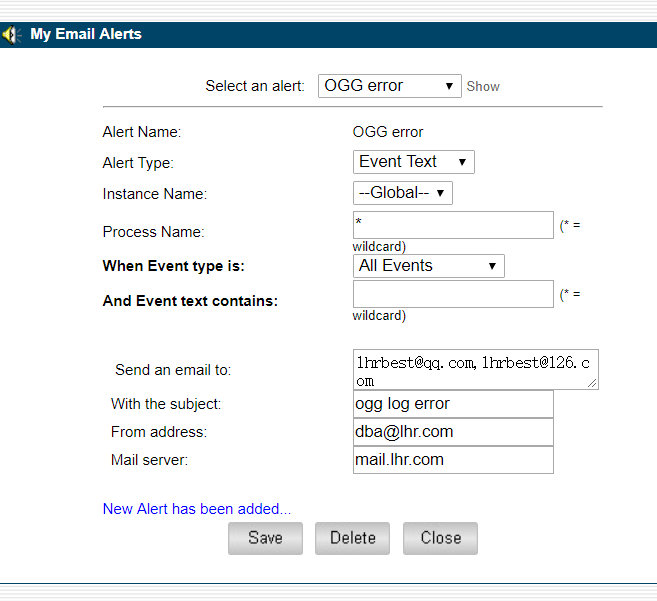Click the speaker icon beside My Email Alerts
Viewport: 657px width, 601px height.
point(11,35)
